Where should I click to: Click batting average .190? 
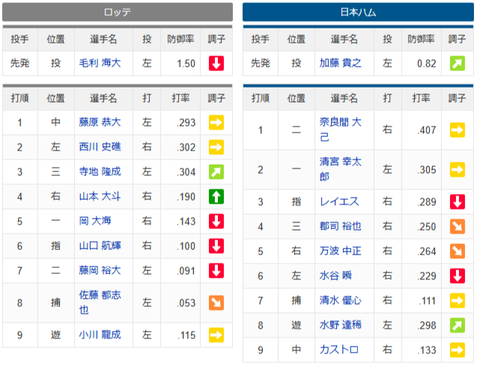(186, 197)
